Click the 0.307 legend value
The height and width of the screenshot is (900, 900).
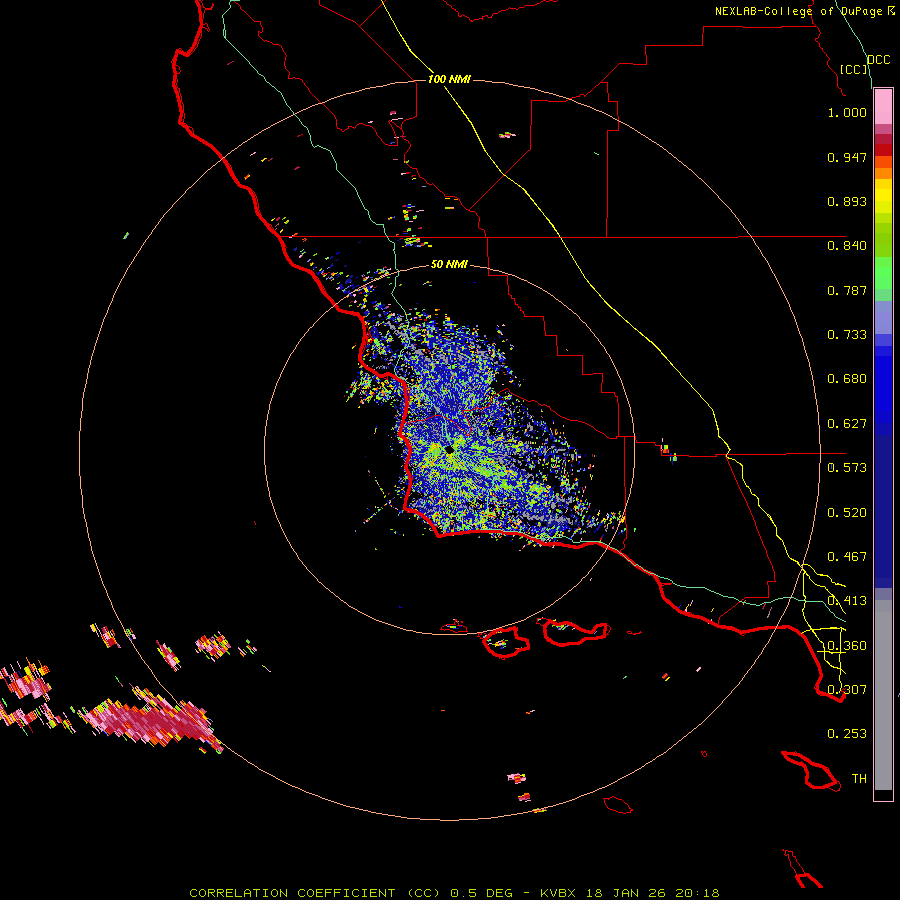(847, 689)
